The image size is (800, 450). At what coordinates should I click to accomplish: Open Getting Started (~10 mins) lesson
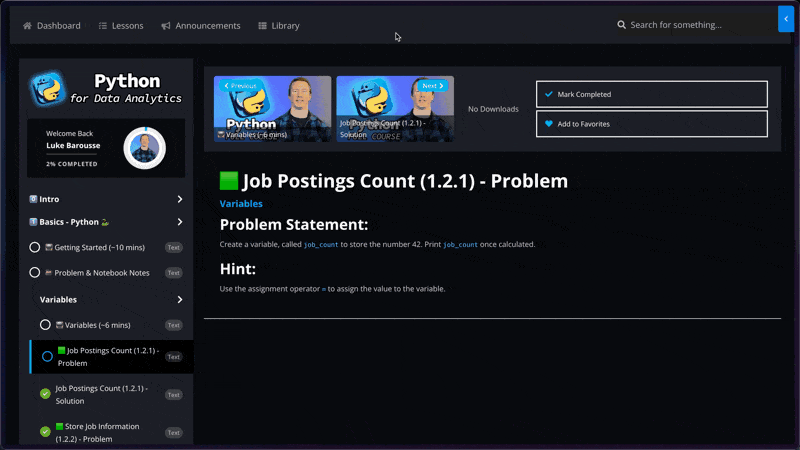tap(99, 247)
